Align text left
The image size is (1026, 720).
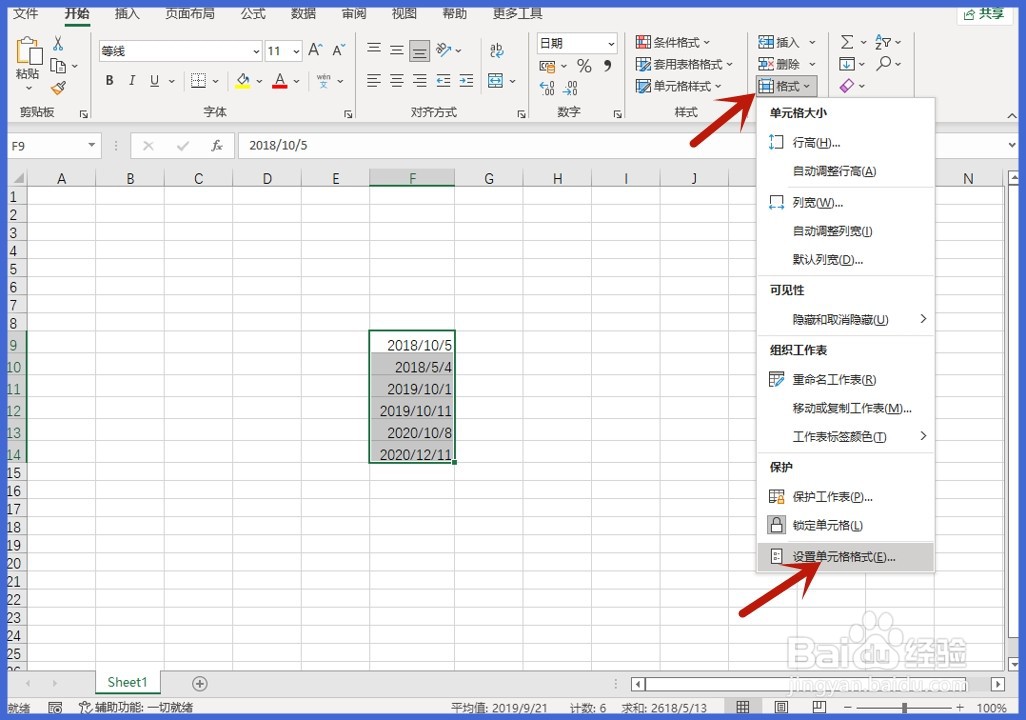tap(374, 81)
